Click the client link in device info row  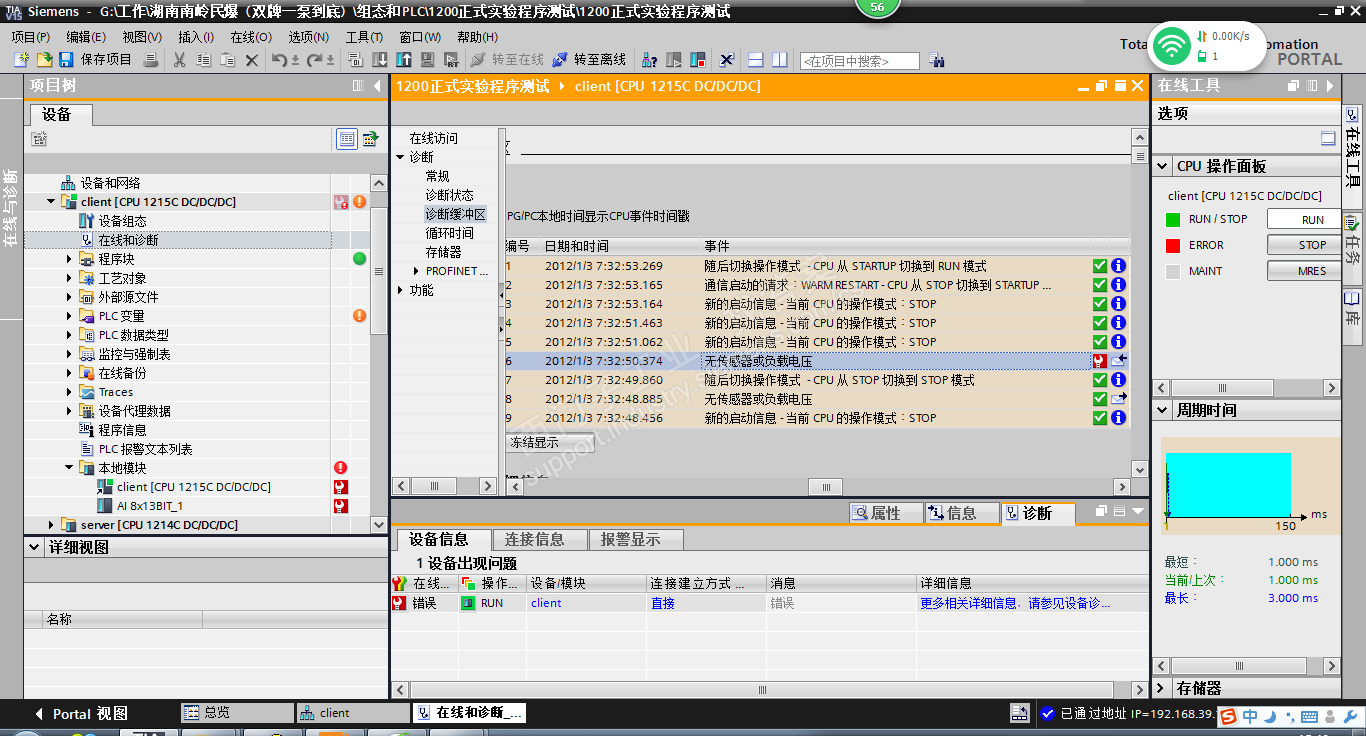pos(546,603)
